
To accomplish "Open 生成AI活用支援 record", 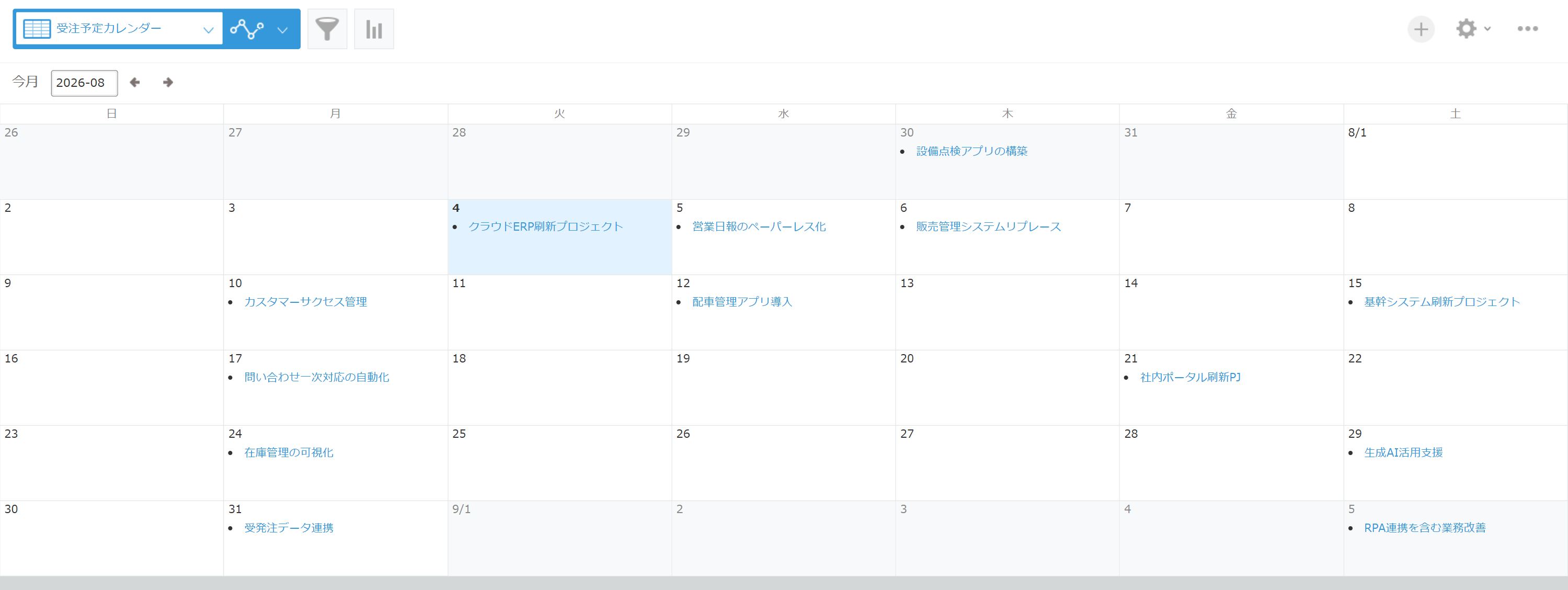I will coord(1403,452).
